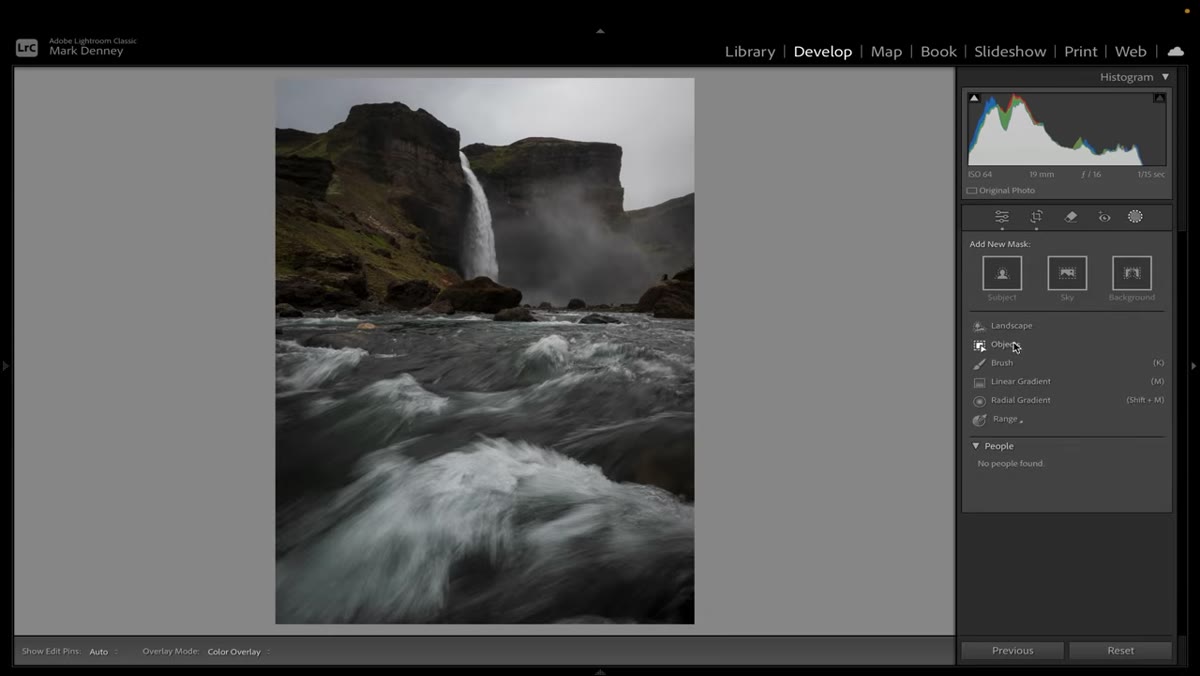Click the '19 mm' focal length readout
This screenshot has height=676, width=1200.
tap(1041, 174)
